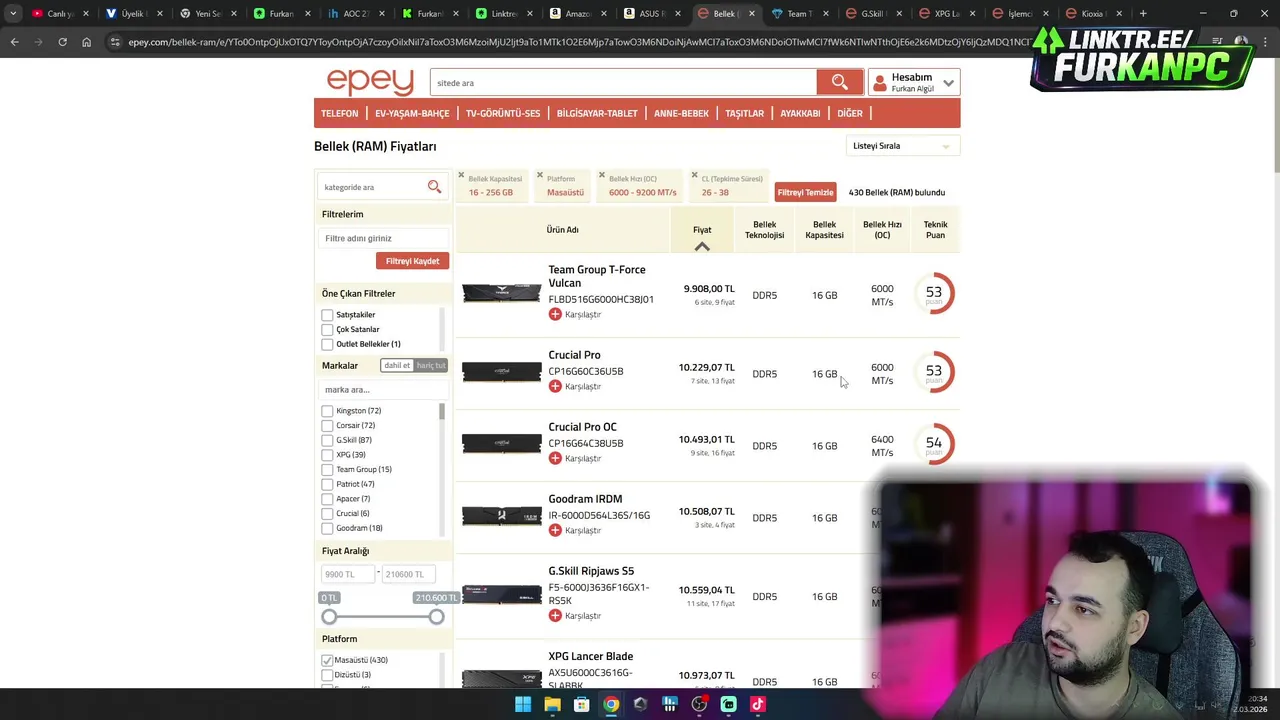Click Chrome icon in taskbar
The height and width of the screenshot is (720, 1280).
coord(611,704)
